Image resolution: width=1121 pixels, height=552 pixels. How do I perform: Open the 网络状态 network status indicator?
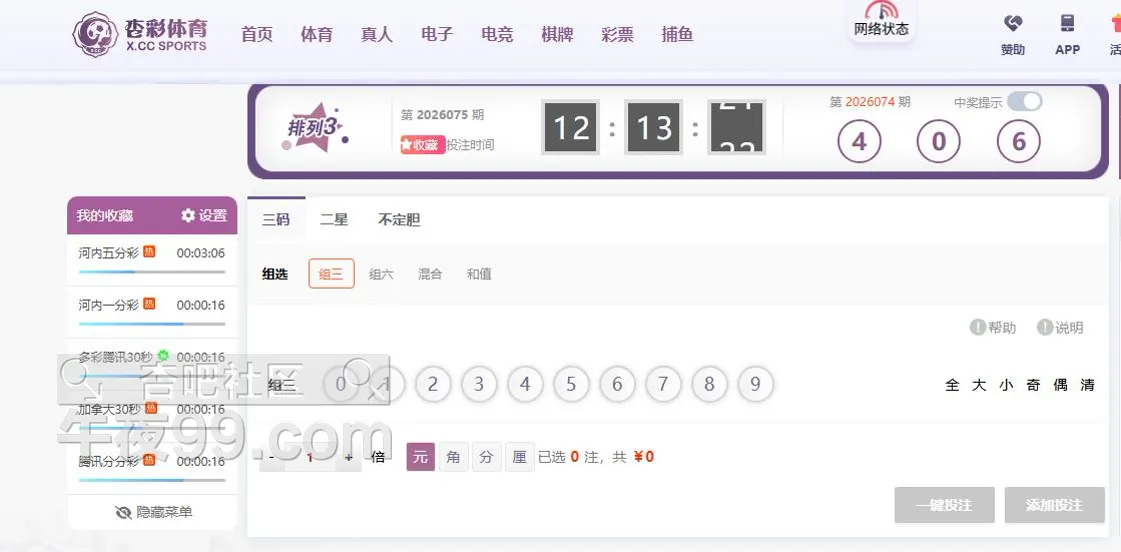pyautogui.click(x=881, y=20)
